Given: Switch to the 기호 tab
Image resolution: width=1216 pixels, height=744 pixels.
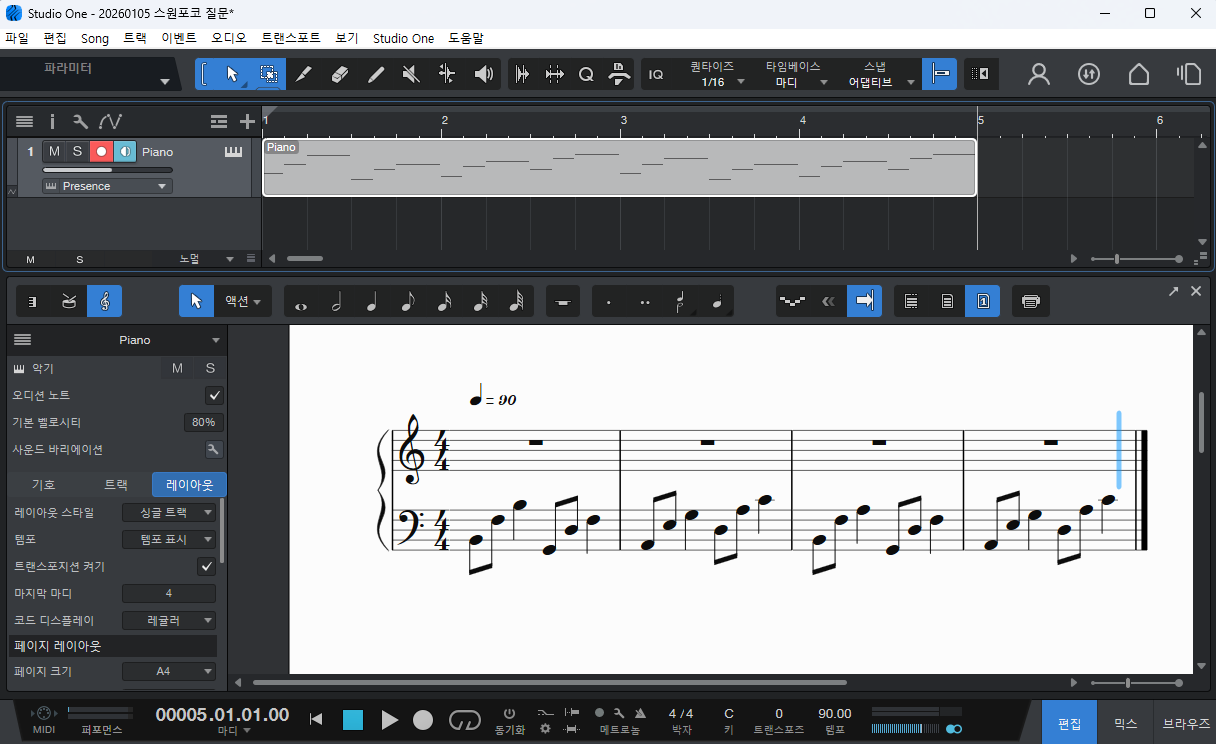Looking at the screenshot, I should point(44,485).
